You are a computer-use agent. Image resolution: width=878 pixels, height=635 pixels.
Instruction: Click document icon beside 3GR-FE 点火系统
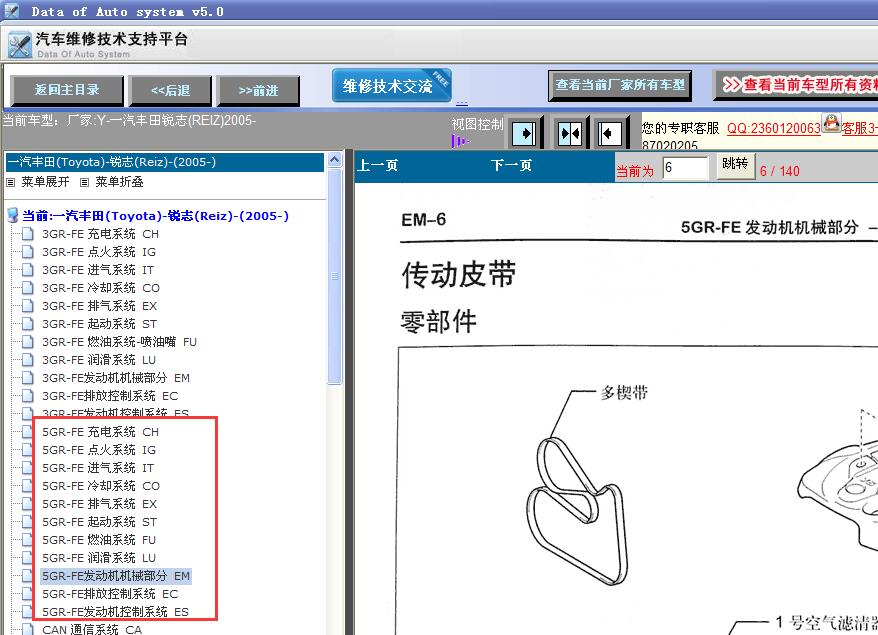pos(27,251)
